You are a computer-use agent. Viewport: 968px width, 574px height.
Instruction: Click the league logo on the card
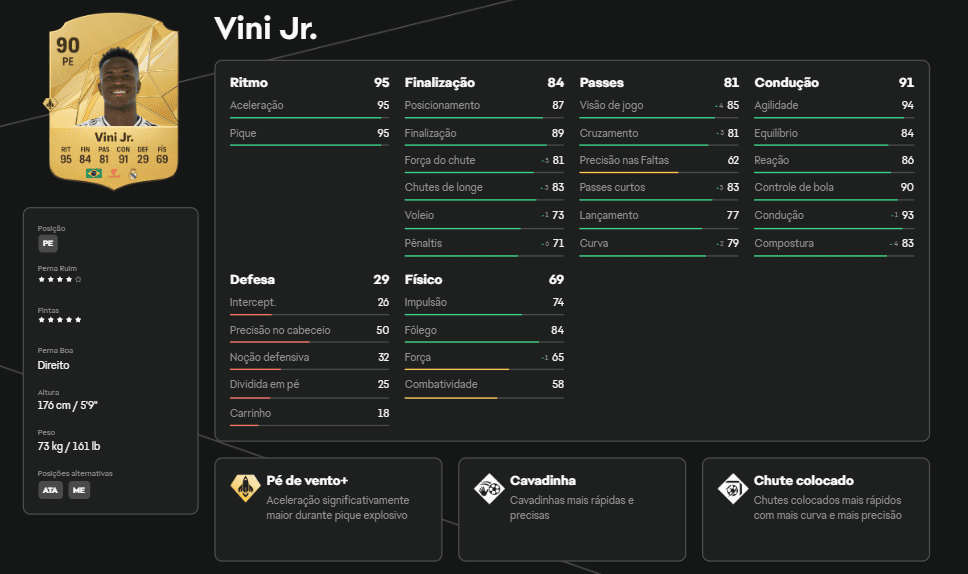(x=113, y=173)
